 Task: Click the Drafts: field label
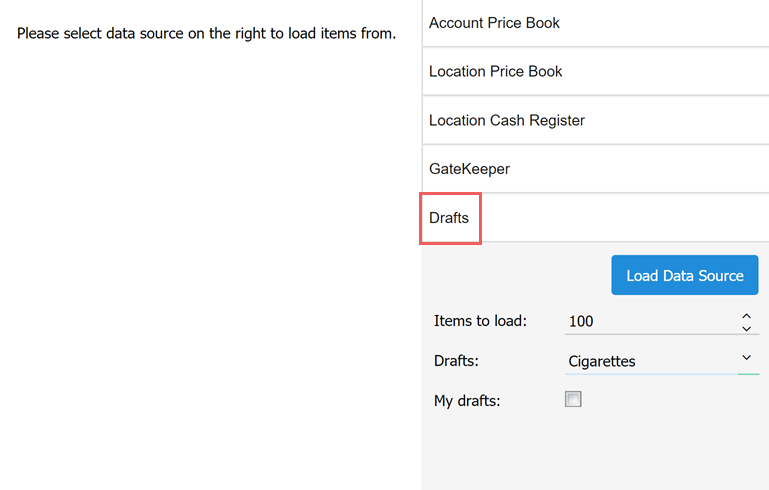pos(456,361)
